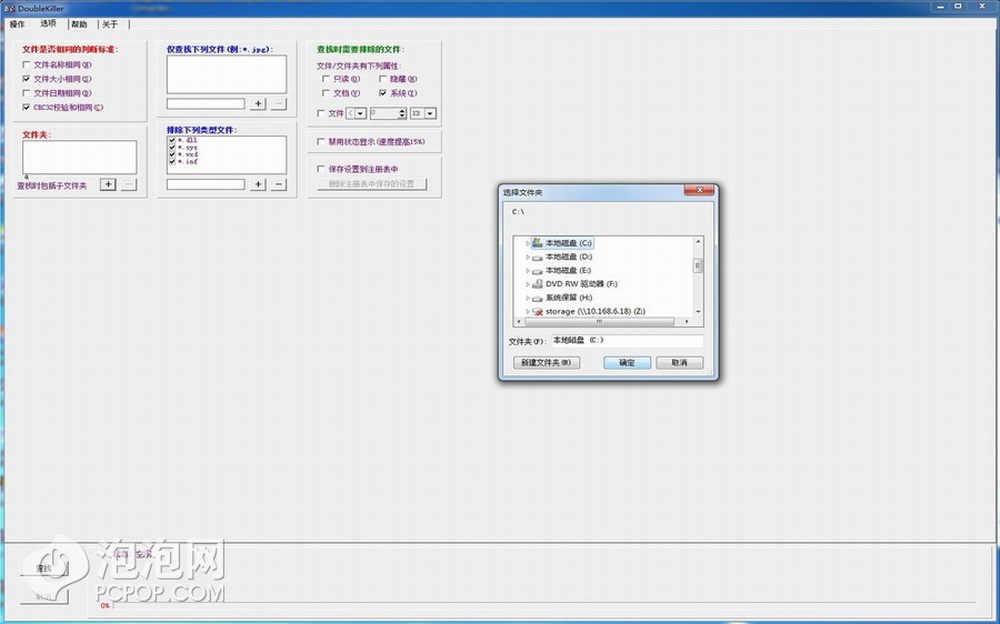Tick the 文档 attribute checkbox
The width and height of the screenshot is (1000, 624).
click(x=326, y=93)
